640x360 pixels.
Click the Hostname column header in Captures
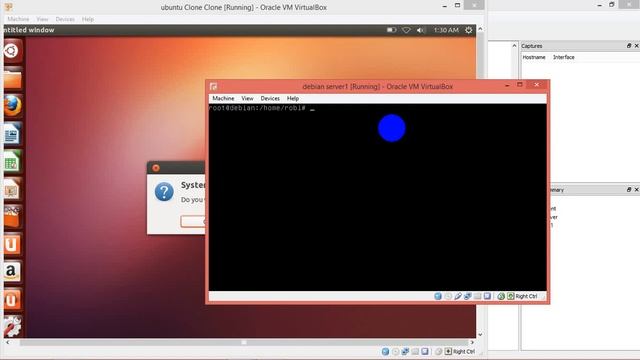click(534, 57)
